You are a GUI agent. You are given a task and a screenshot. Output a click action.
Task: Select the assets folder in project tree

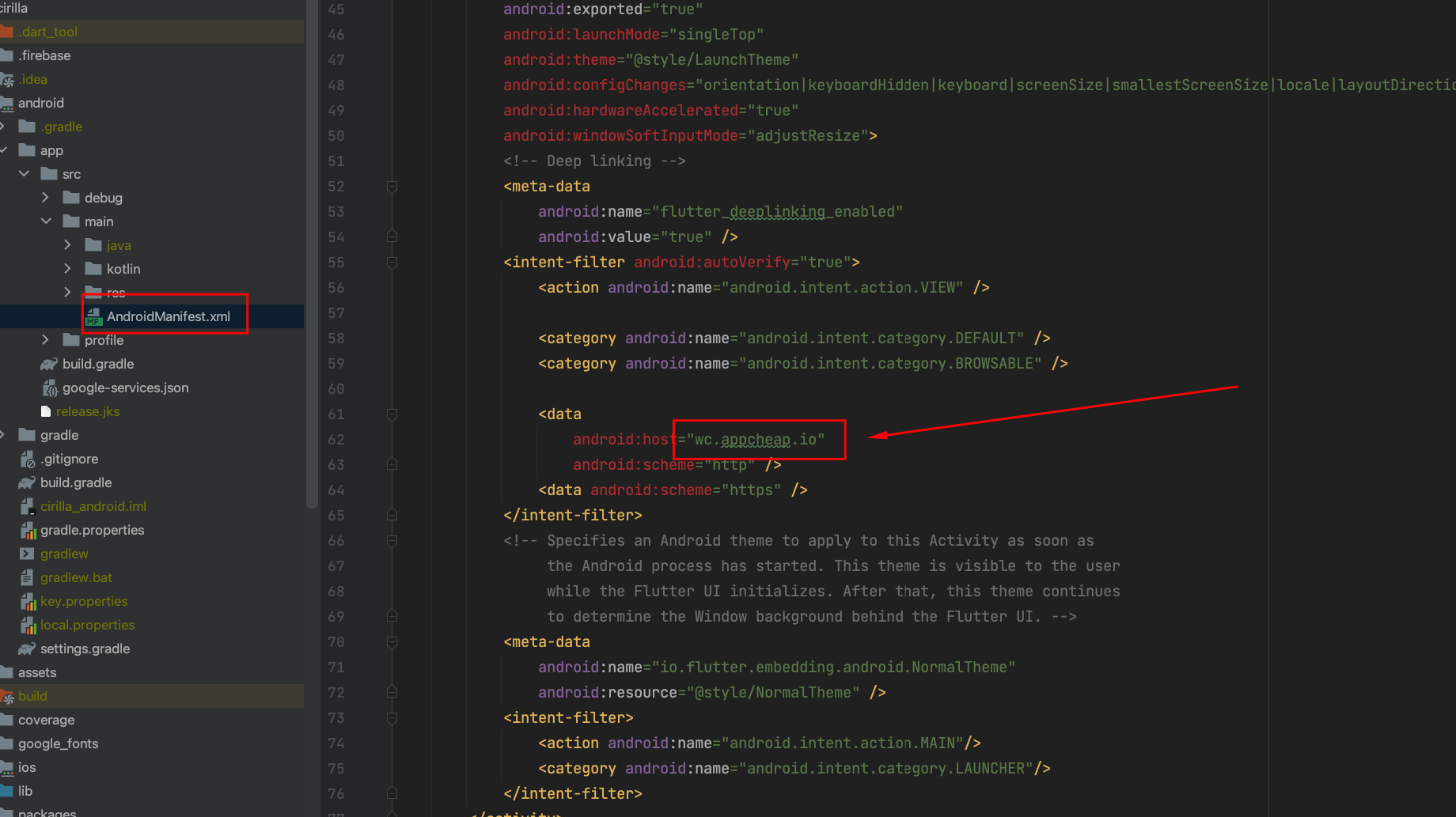pos(38,672)
